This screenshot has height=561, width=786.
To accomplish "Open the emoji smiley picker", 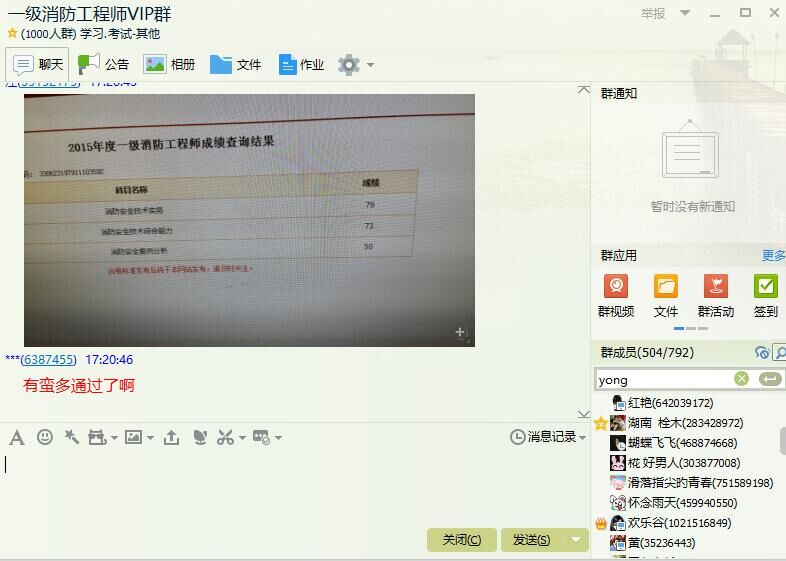I will click(x=45, y=437).
